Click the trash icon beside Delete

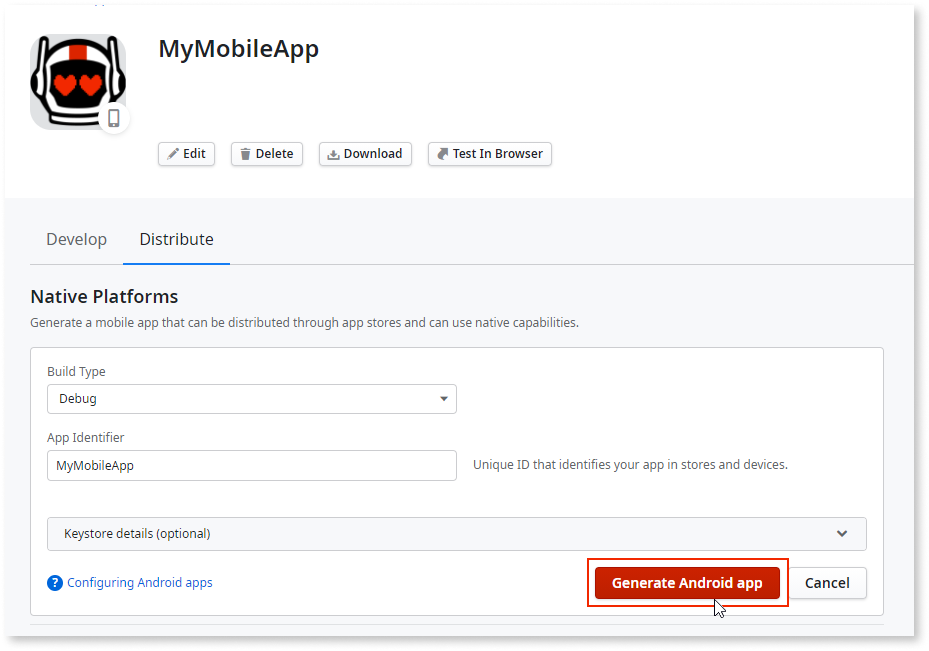pyautogui.click(x=247, y=153)
